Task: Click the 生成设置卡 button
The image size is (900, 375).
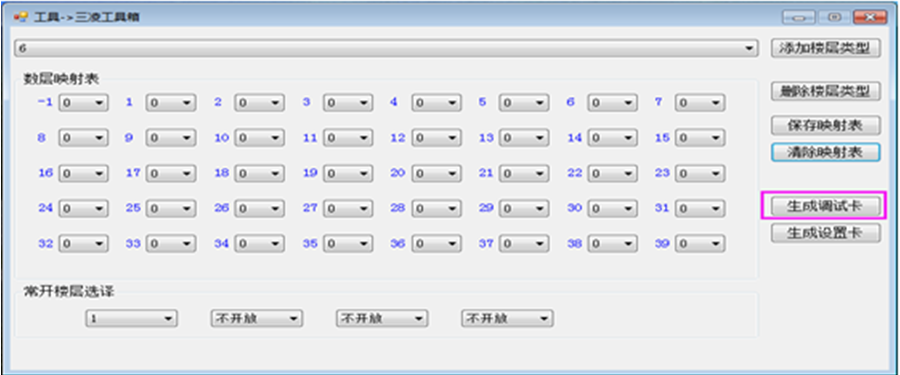Action: coord(825,233)
